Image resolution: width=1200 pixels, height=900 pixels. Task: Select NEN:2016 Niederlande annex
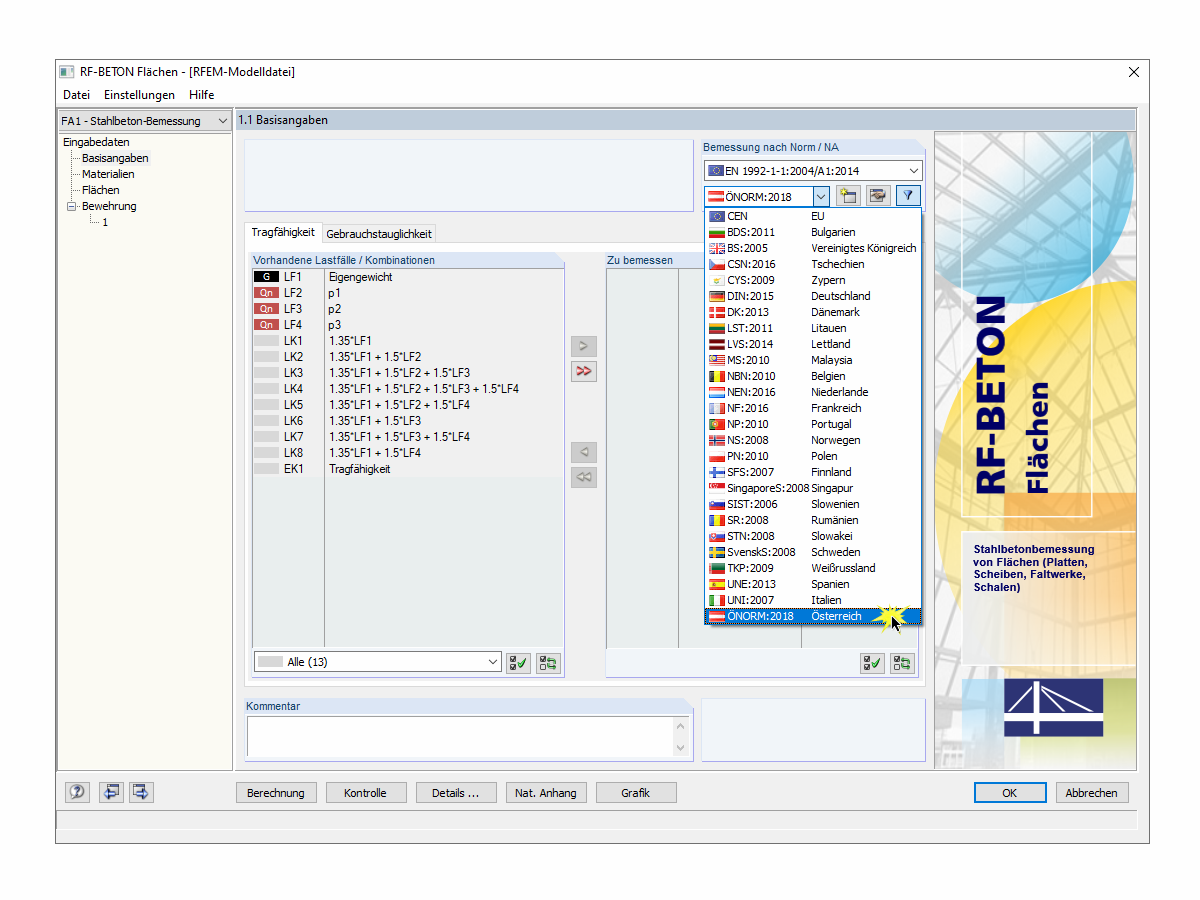[x=813, y=392]
